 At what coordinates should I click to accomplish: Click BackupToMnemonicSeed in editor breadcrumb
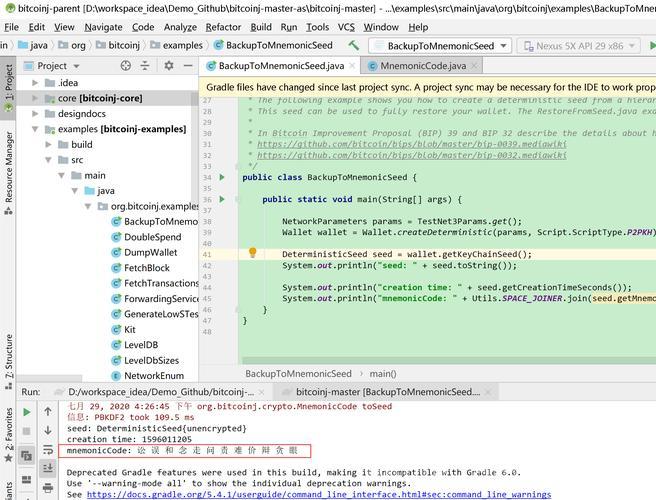click(x=298, y=374)
